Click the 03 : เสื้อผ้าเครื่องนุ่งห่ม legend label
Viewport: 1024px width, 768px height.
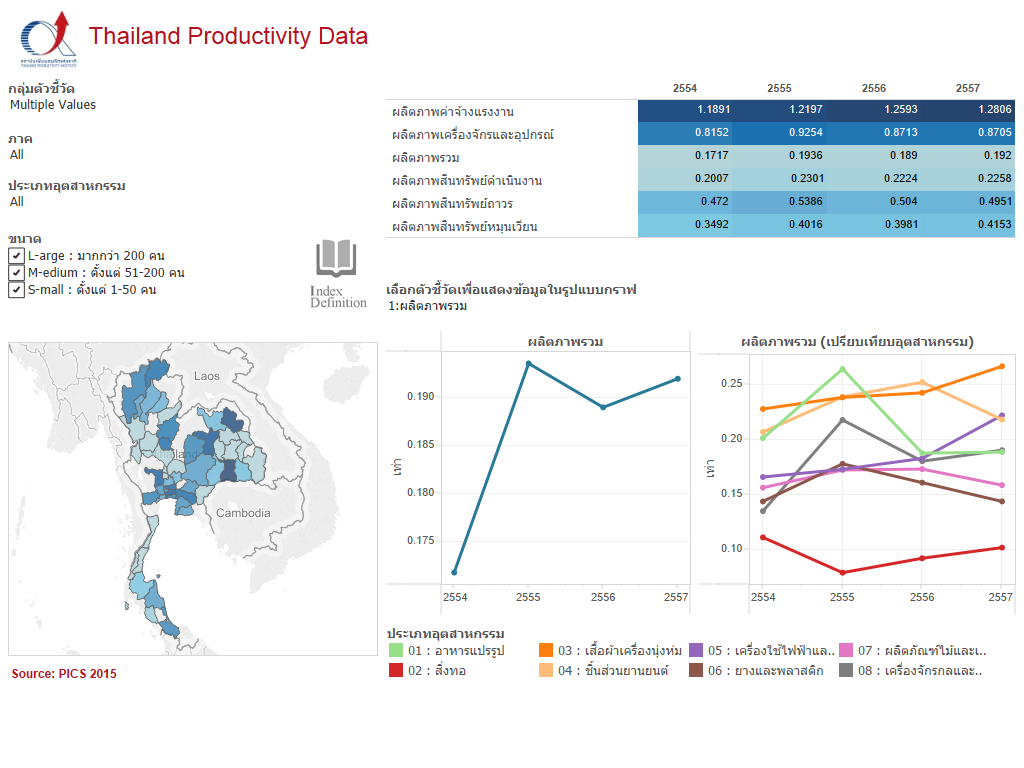pyautogui.click(x=620, y=651)
